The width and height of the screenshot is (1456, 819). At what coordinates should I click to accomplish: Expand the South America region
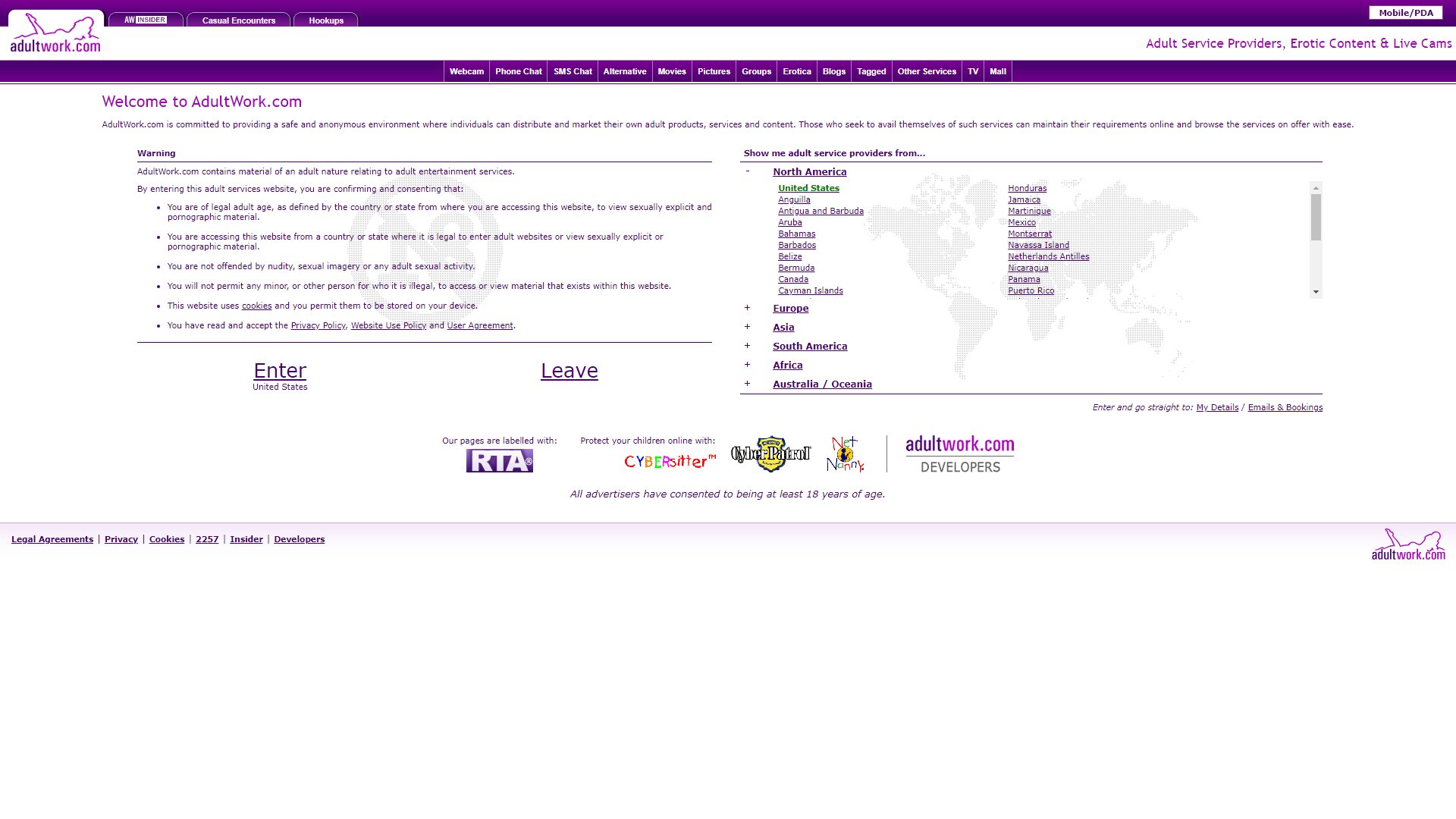[747, 346]
